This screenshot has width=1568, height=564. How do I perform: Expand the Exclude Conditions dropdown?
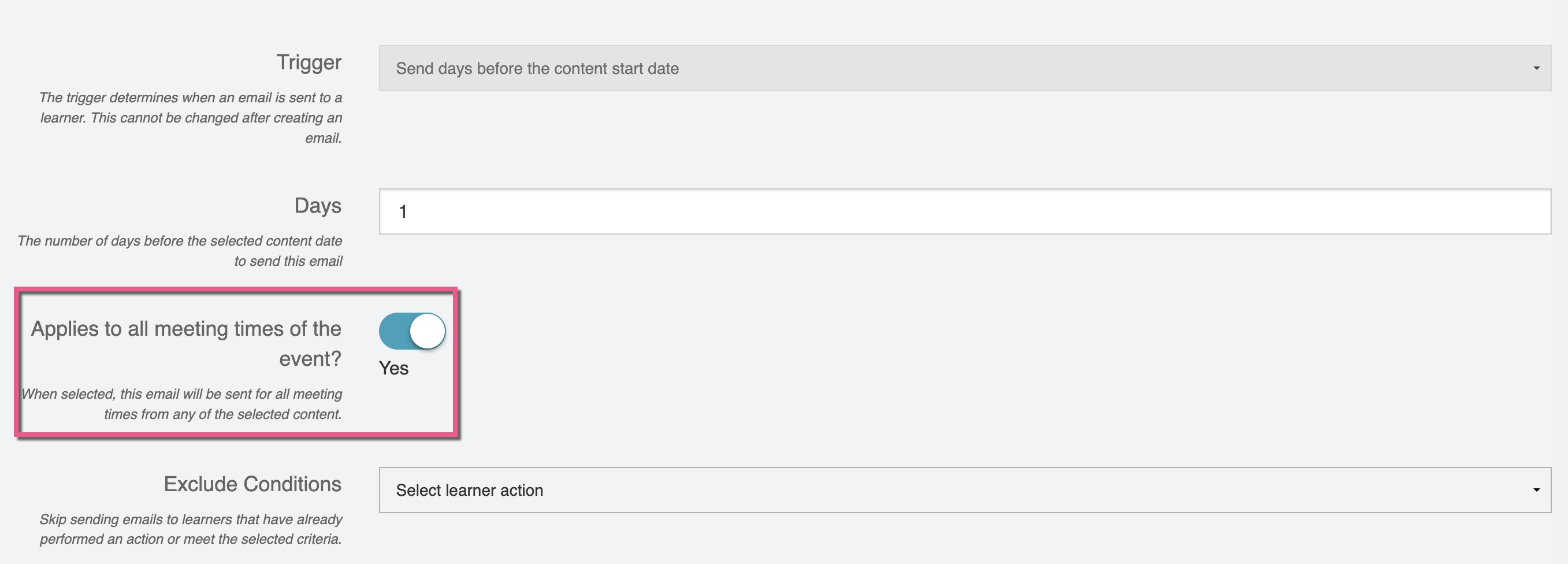point(962,489)
